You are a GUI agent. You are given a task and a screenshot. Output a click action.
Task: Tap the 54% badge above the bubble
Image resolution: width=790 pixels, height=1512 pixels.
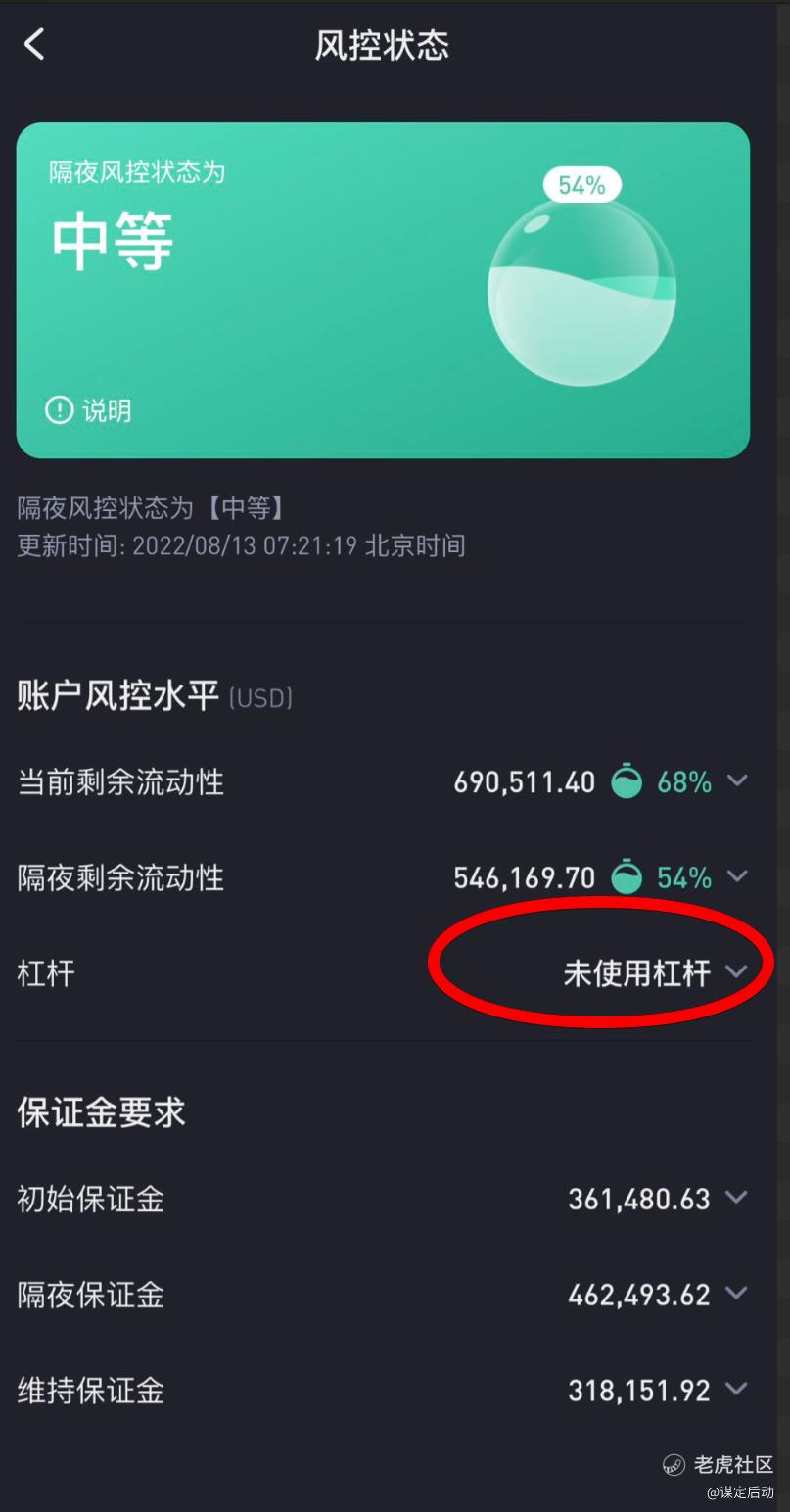(x=581, y=184)
